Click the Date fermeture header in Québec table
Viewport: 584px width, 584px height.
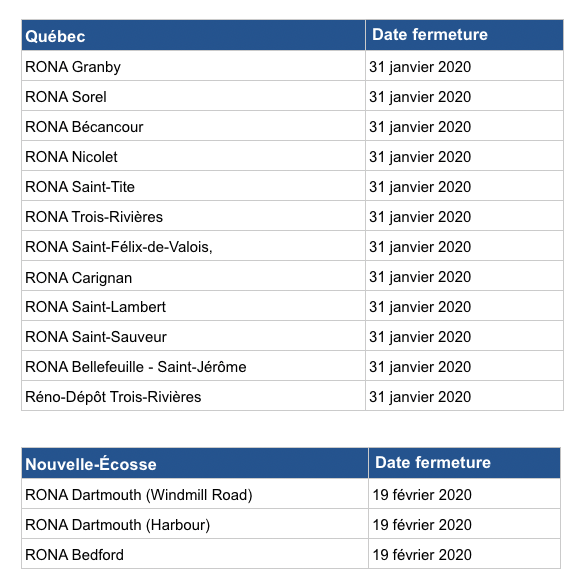pos(464,35)
